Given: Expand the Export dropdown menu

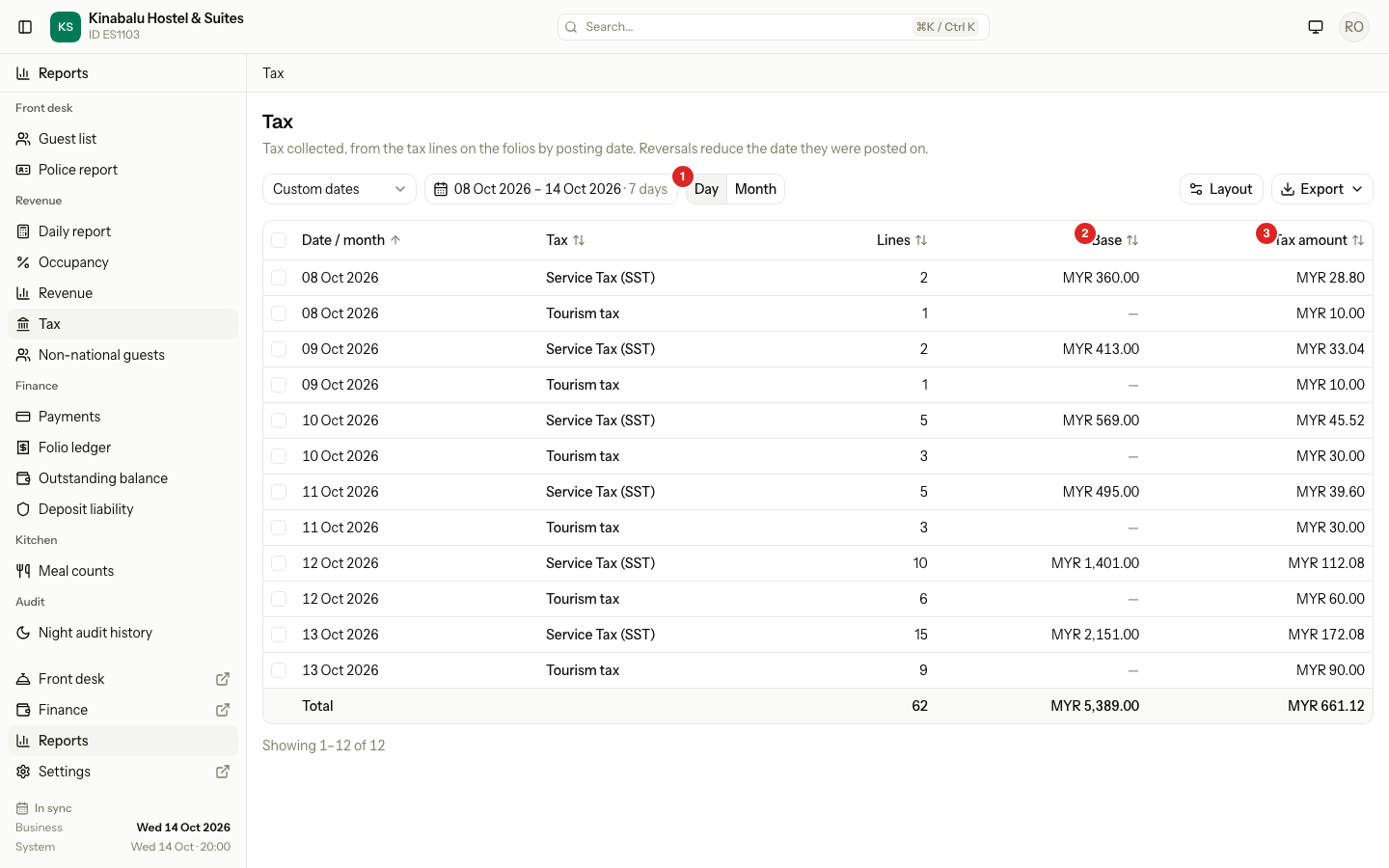Looking at the screenshot, I should pos(1322,189).
